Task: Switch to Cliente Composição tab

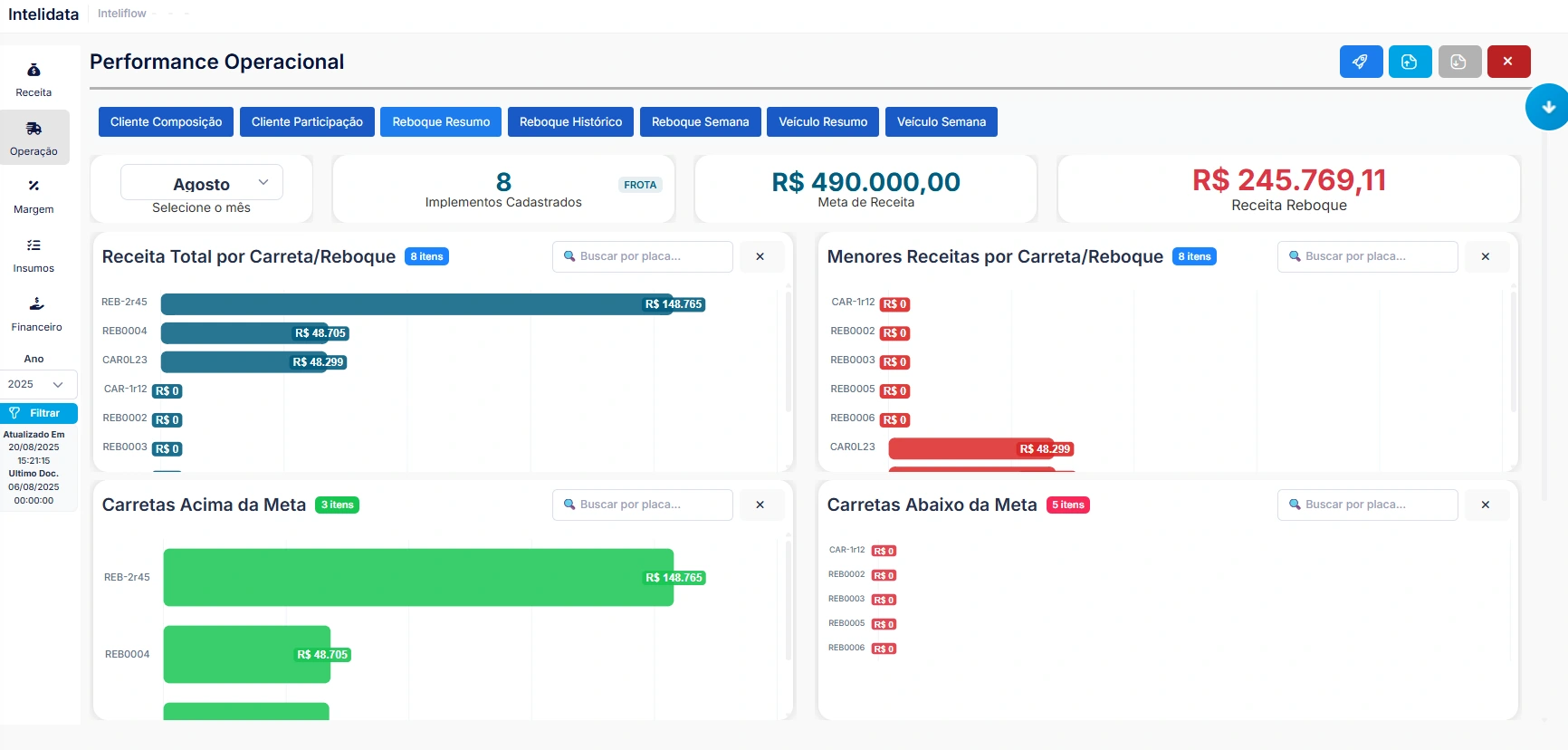Action: coord(166,122)
